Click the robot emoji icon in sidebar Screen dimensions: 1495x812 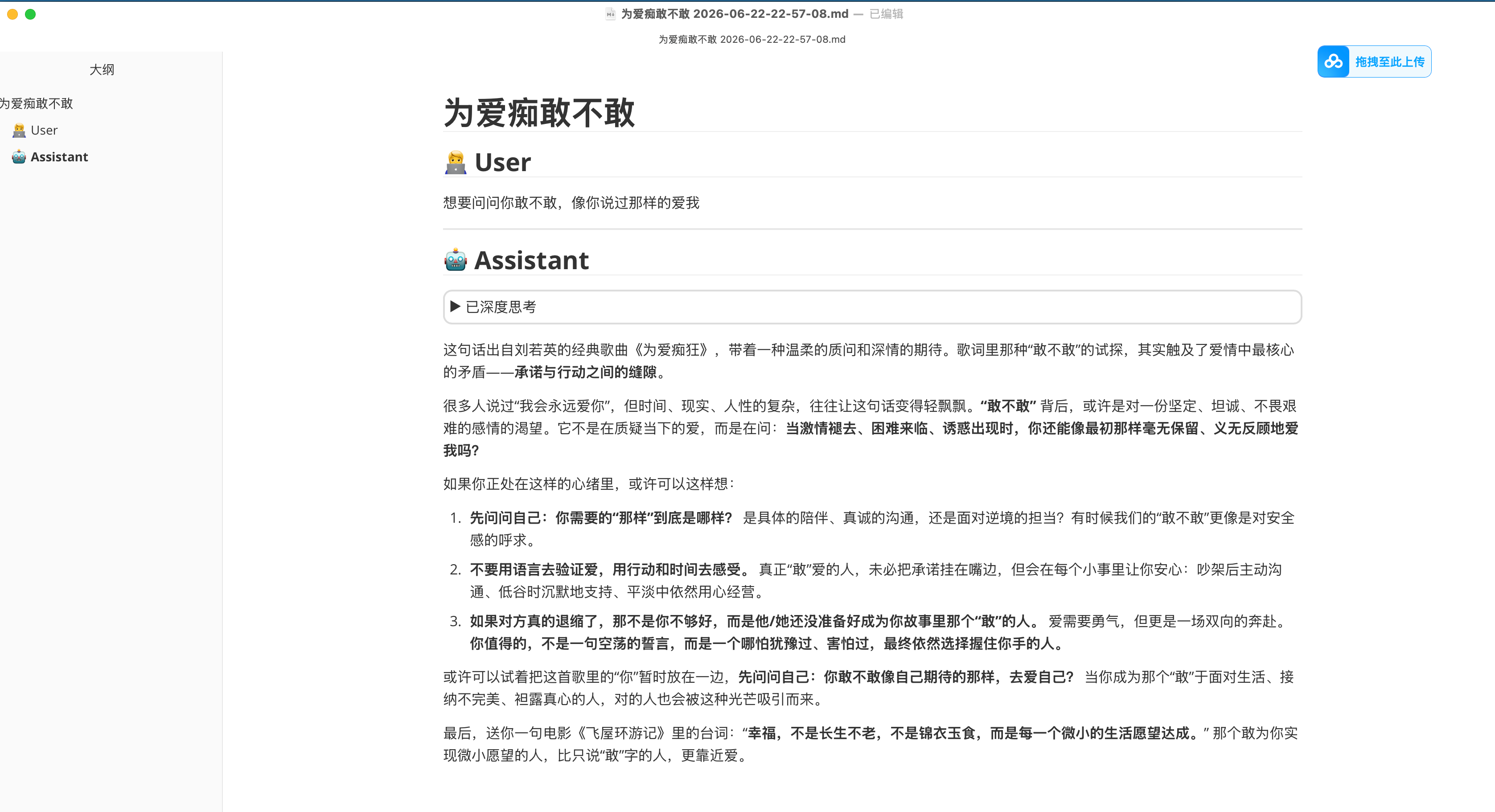point(19,157)
